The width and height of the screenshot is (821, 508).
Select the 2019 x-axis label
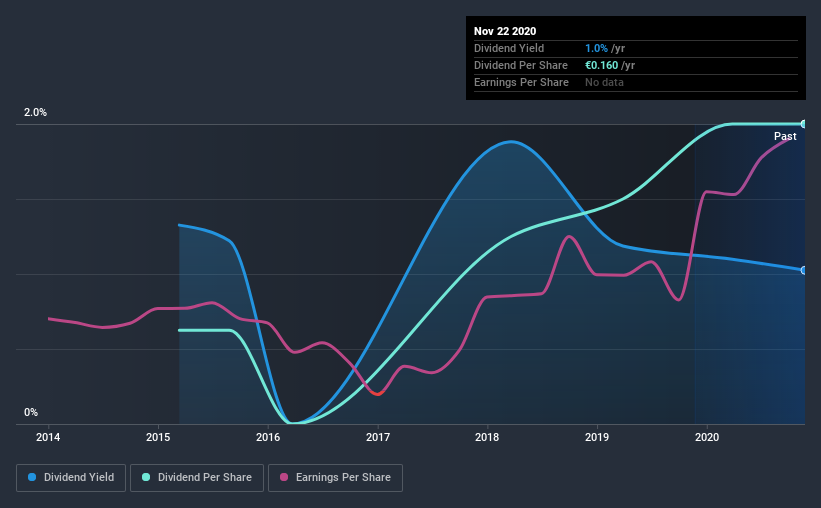coord(597,437)
